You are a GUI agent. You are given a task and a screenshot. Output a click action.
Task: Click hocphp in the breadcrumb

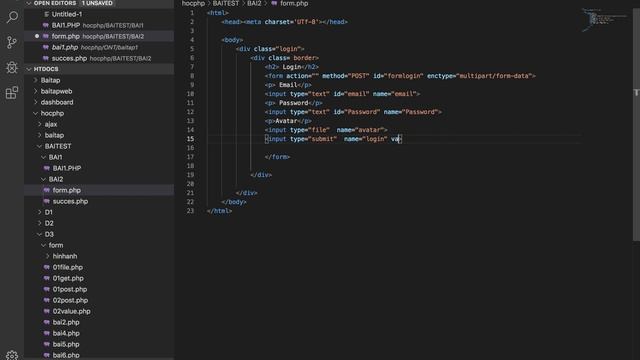(193, 3)
